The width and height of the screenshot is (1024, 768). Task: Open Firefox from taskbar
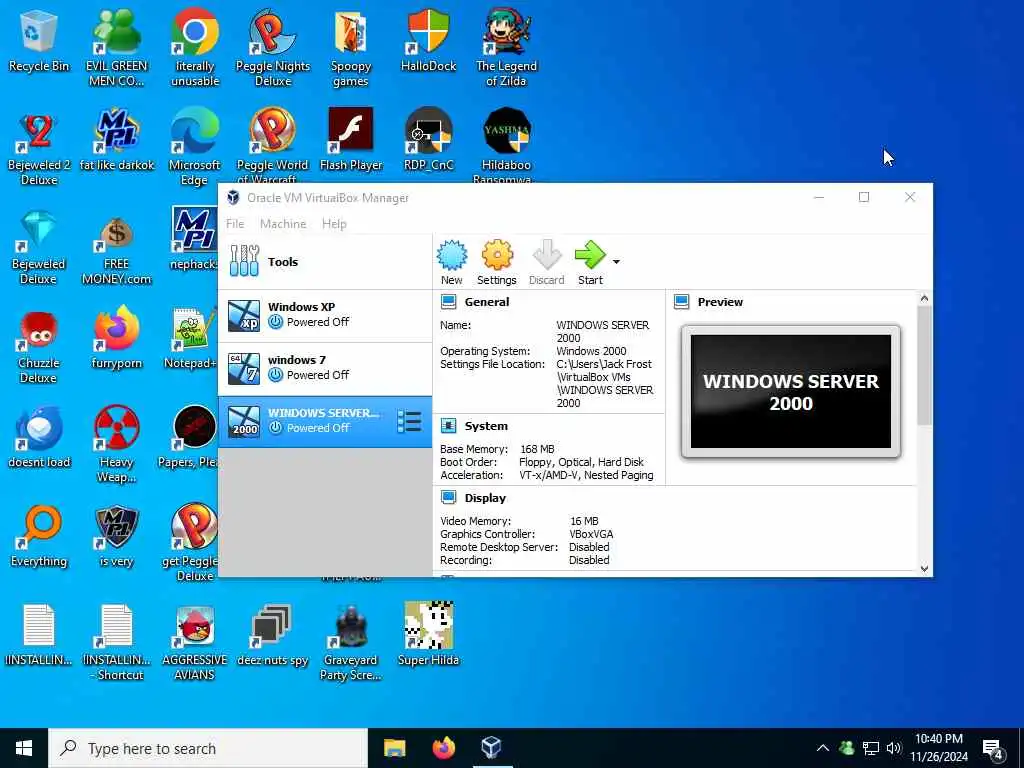tap(443, 748)
